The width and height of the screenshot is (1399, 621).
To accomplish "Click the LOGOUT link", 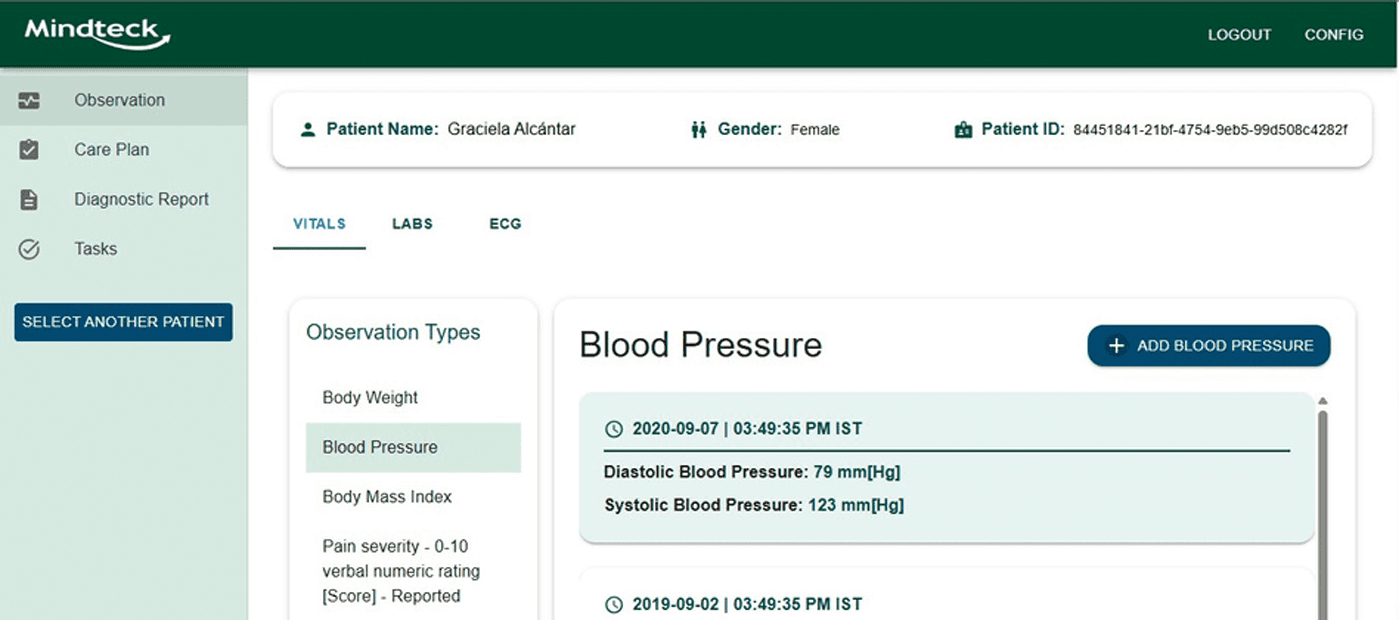I will point(1239,34).
